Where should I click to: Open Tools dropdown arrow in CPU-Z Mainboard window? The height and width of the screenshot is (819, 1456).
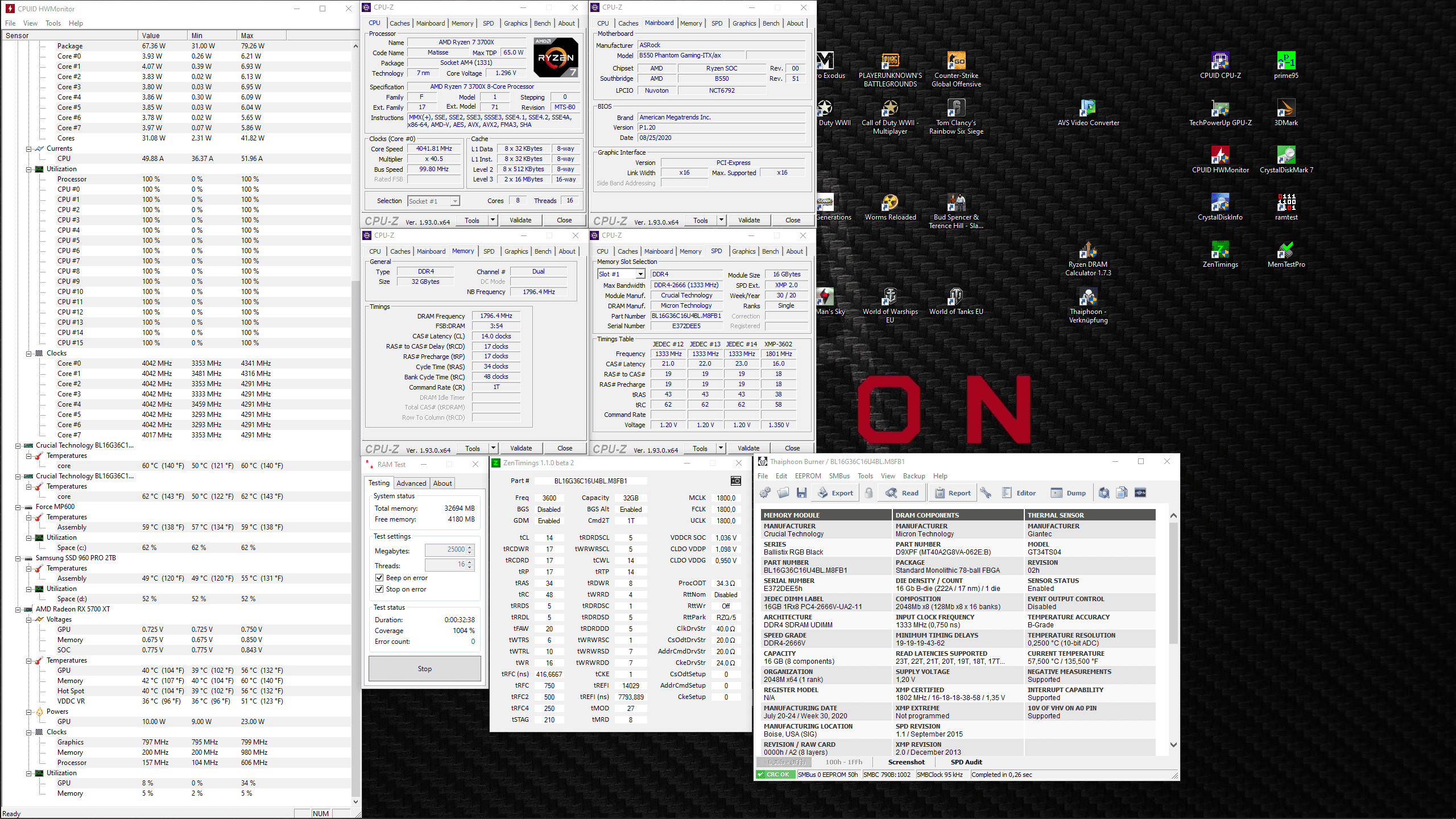point(721,220)
